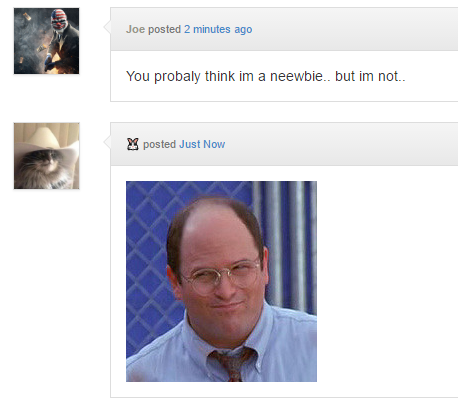Image resolution: width=458 pixels, height=404 pixels.
Task: Click the words 'but im not..'
Action: coord(370,76)
